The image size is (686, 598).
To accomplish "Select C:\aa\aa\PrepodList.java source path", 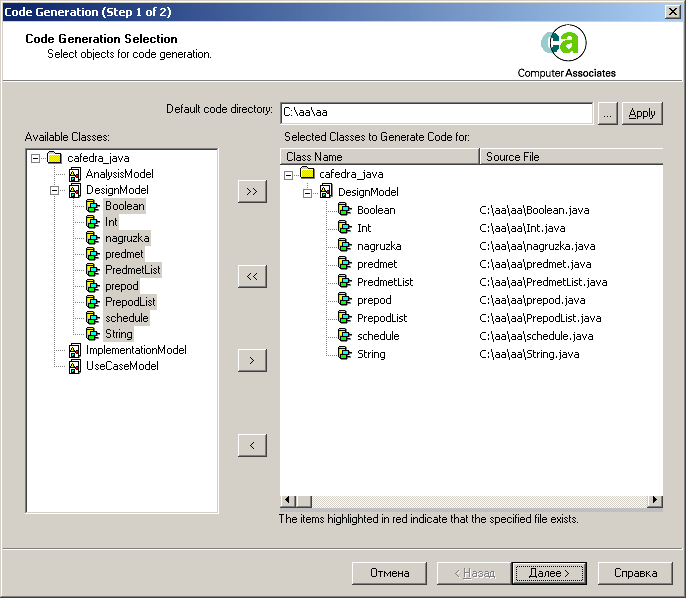I will [540, 318].
